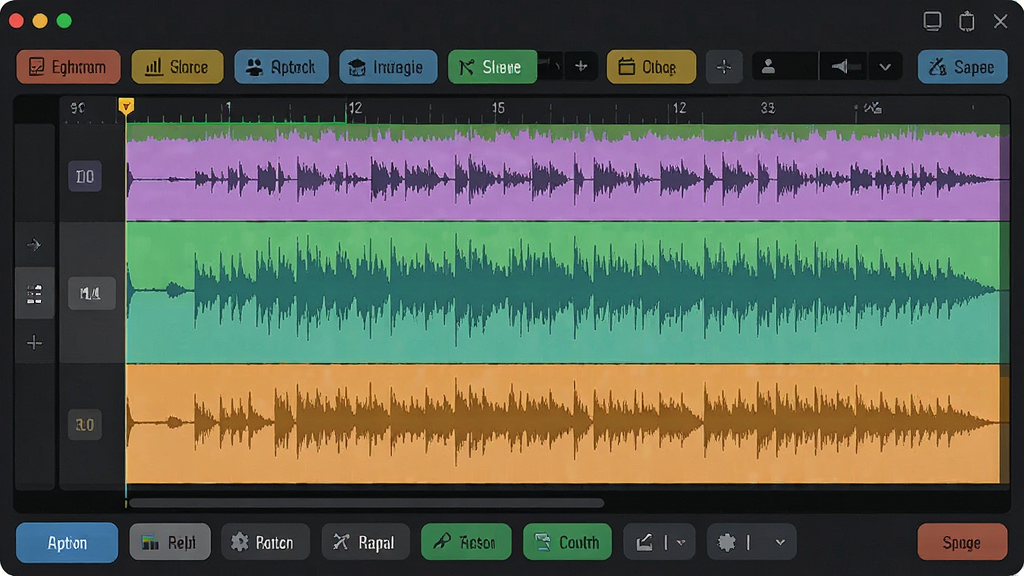Click the speaker volume icon
1024x576 pixels.
(840, 67)
